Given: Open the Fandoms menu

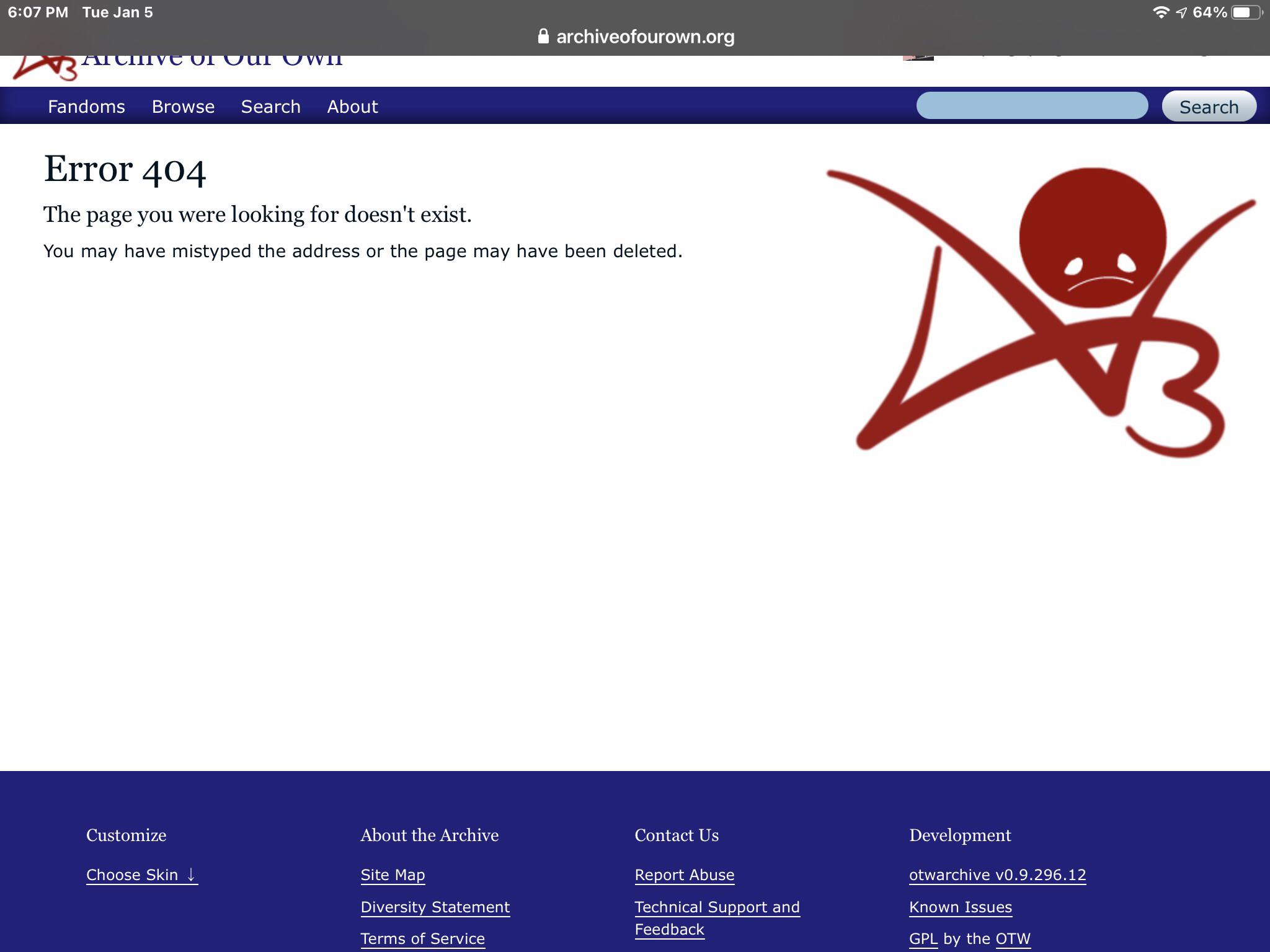Looking at the screenshot, I should (x=86, y=107).
